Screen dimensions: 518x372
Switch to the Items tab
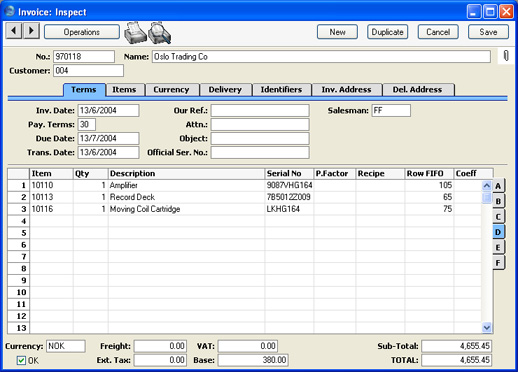(124, 90)
